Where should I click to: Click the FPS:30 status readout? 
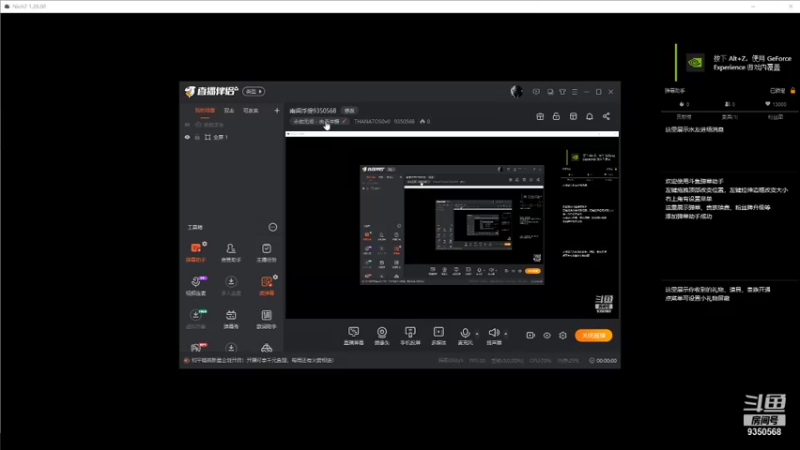[x=477, y=360]
